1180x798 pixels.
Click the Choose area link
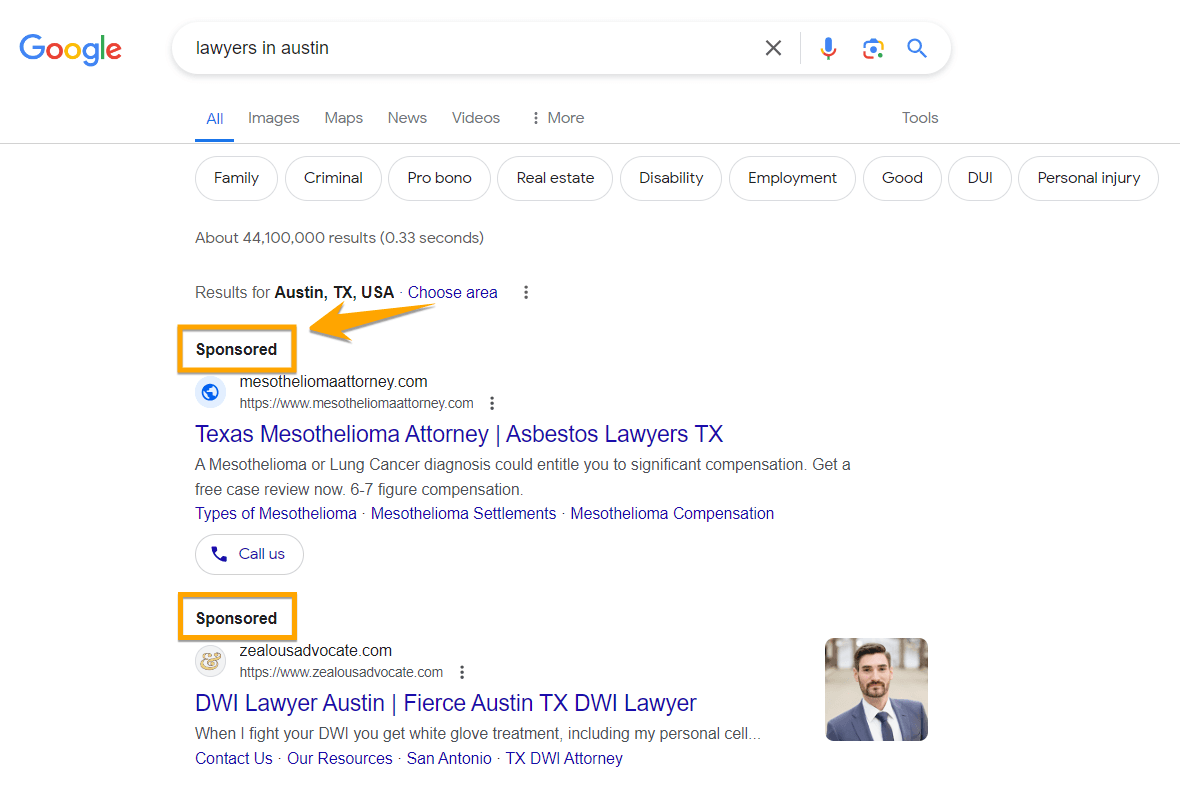tap(452, 293)
